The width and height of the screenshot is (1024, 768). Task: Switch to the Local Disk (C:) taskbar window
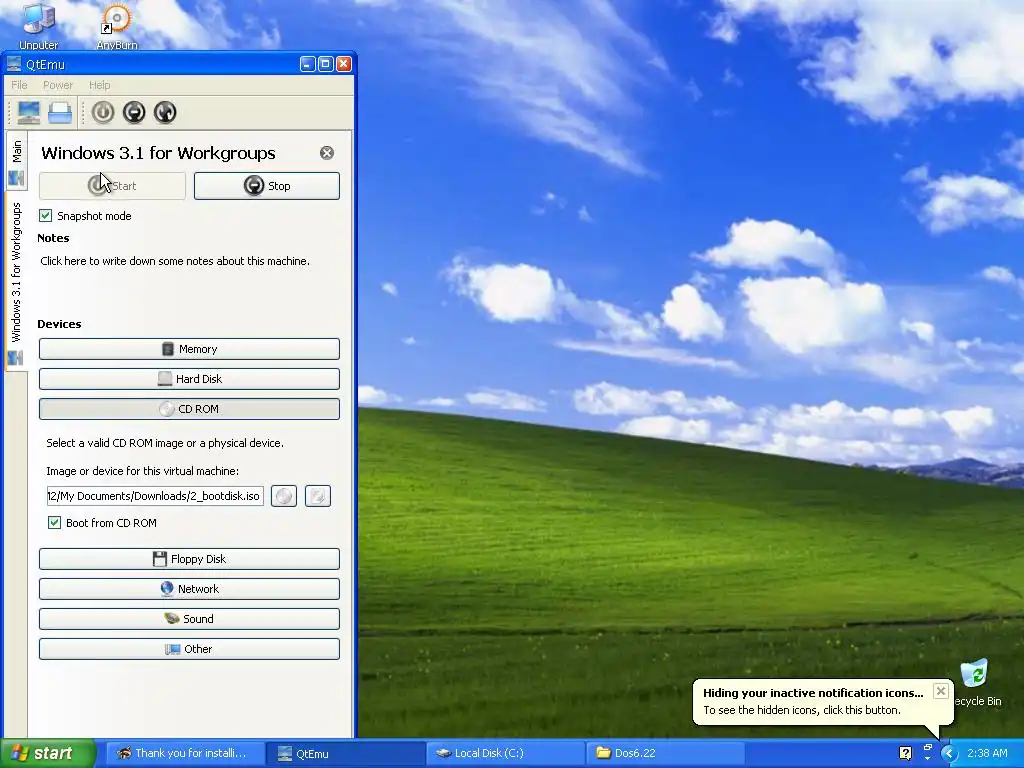[x=505, y=754]
